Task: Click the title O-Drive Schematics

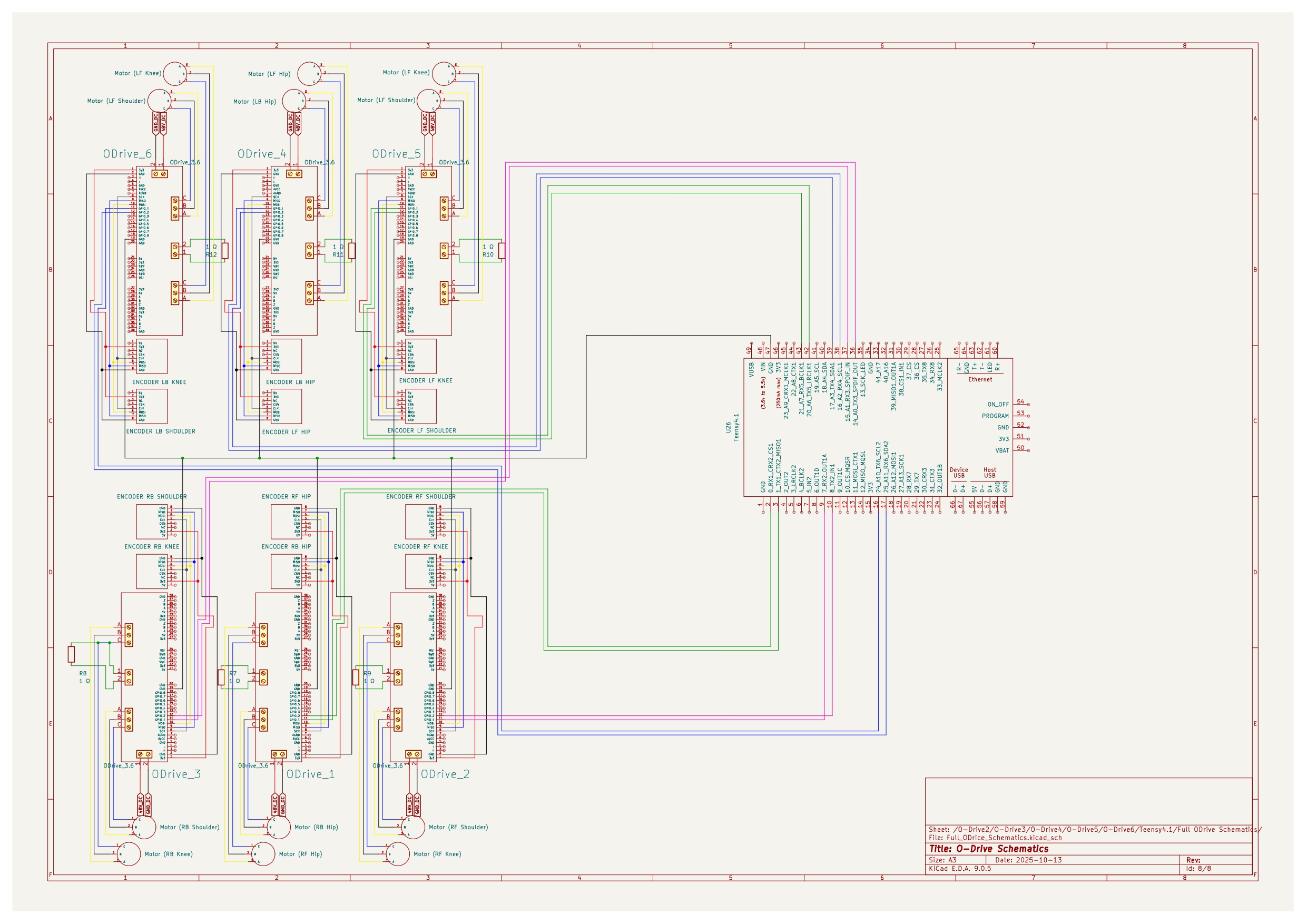Action: pyautogui.click(x=989, y=849)
